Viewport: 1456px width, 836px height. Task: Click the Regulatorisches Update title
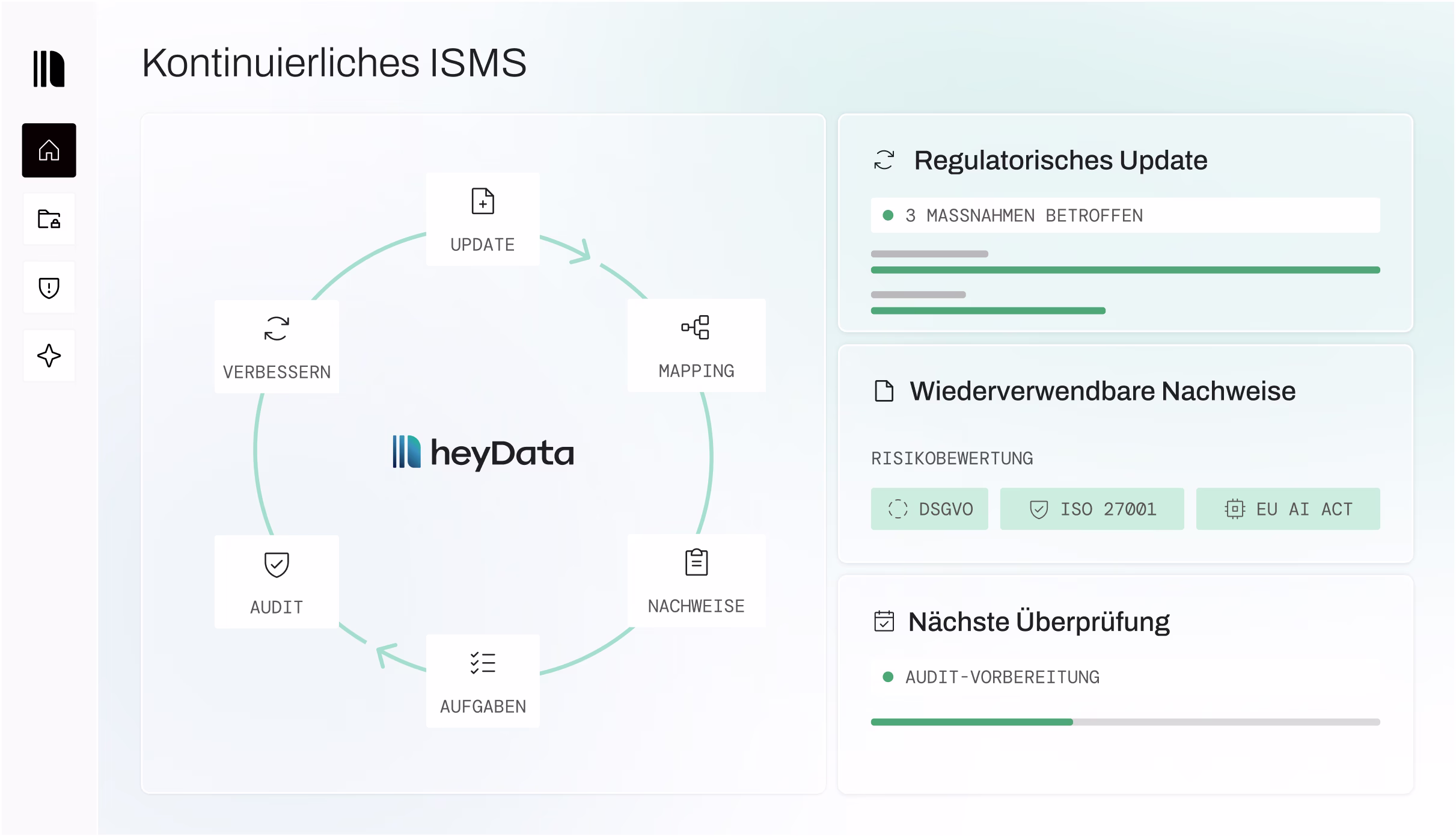(1060, 161)
